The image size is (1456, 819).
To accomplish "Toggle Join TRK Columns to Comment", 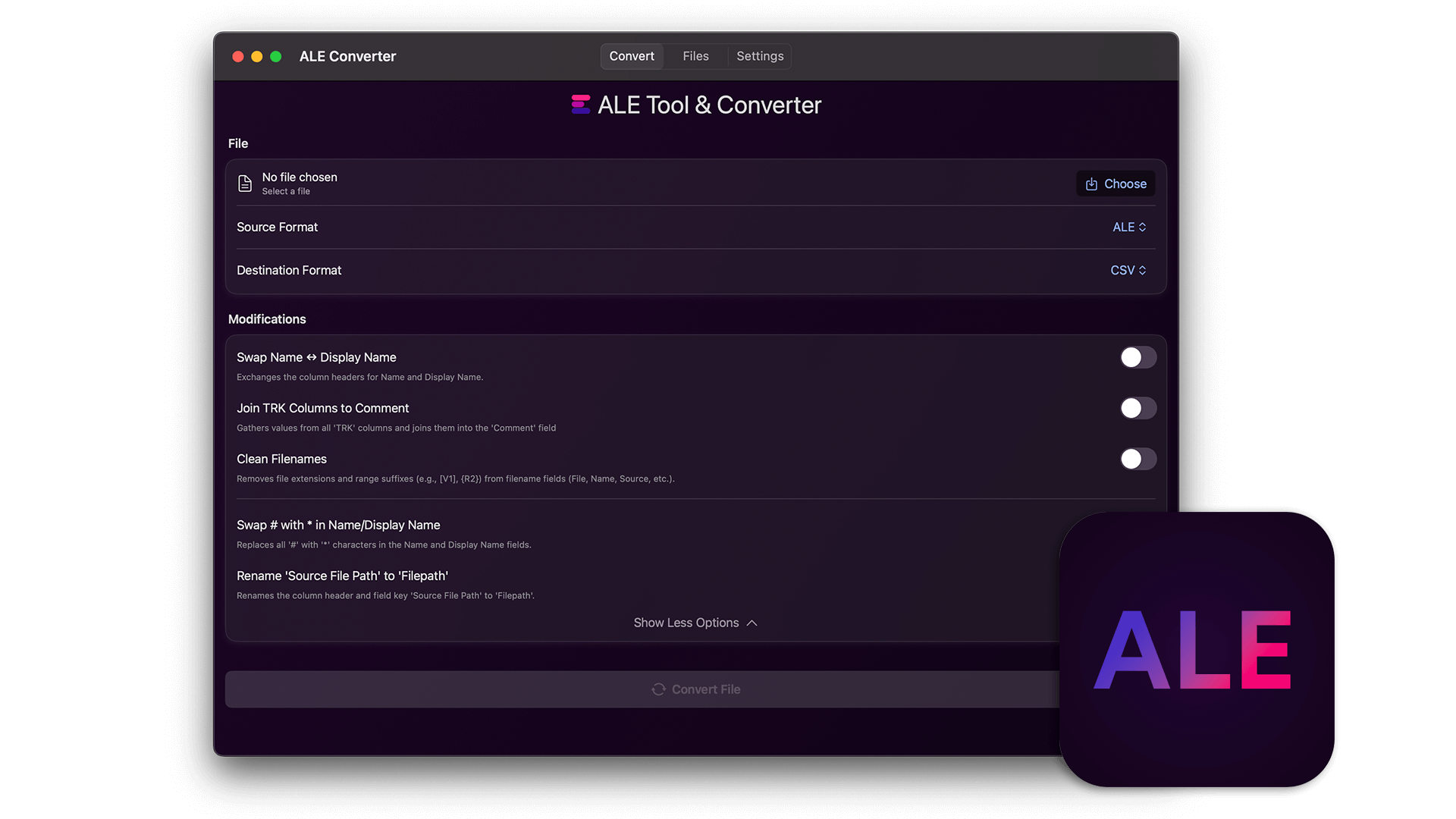I will pos(1137,409).
